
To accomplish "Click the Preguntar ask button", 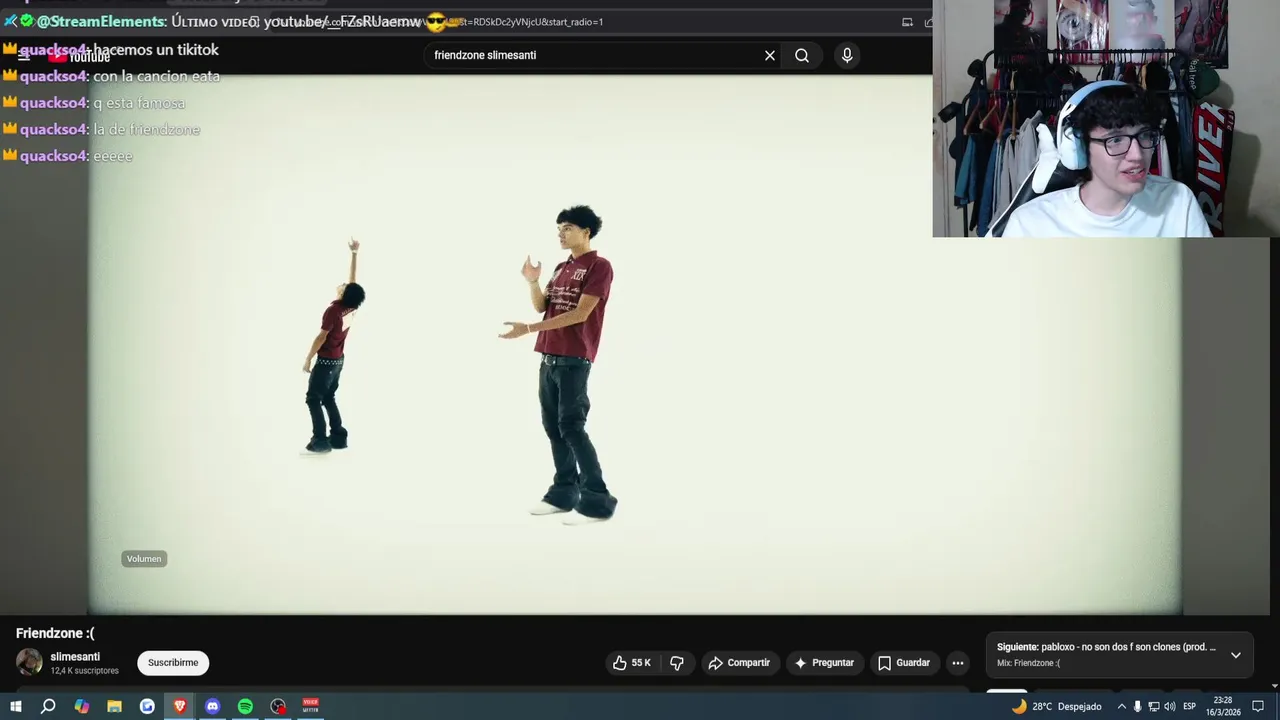I will 824,663.
